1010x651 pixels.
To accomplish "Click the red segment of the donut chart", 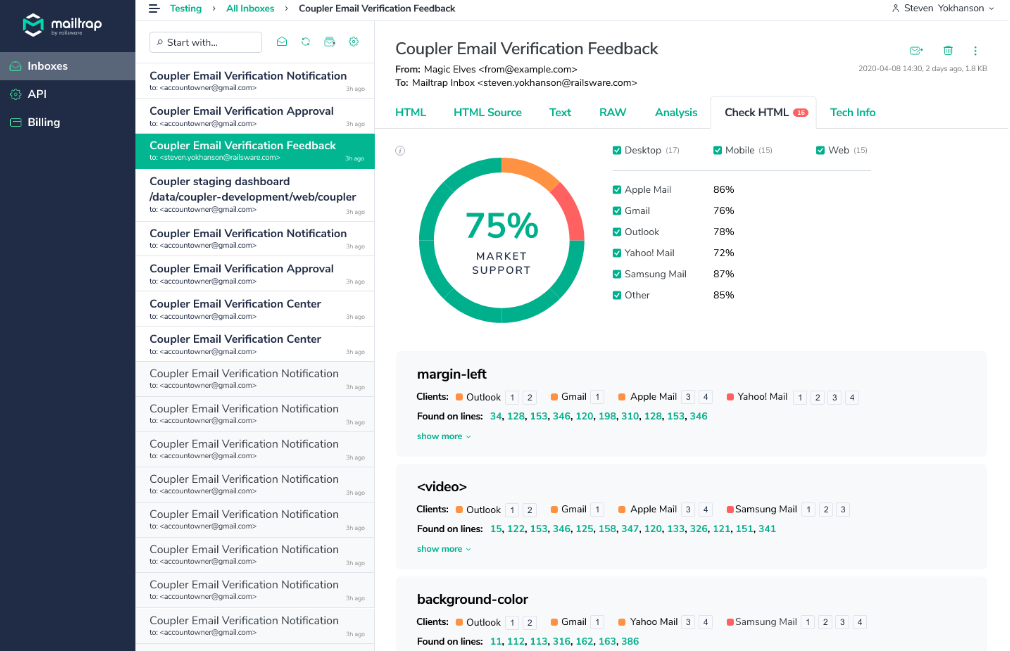I will click(569, 213).
